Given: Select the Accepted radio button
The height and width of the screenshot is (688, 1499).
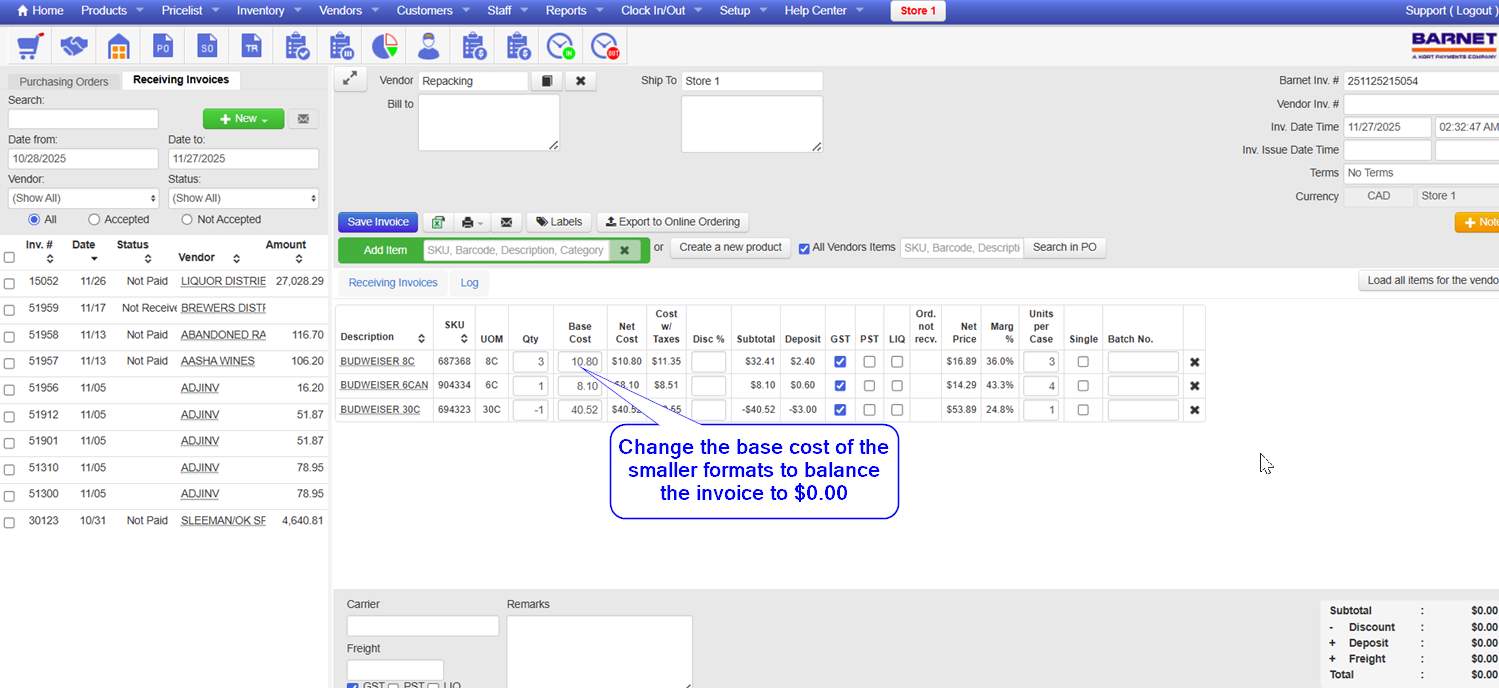Looking at the screenshot, I should coord(94,219).
